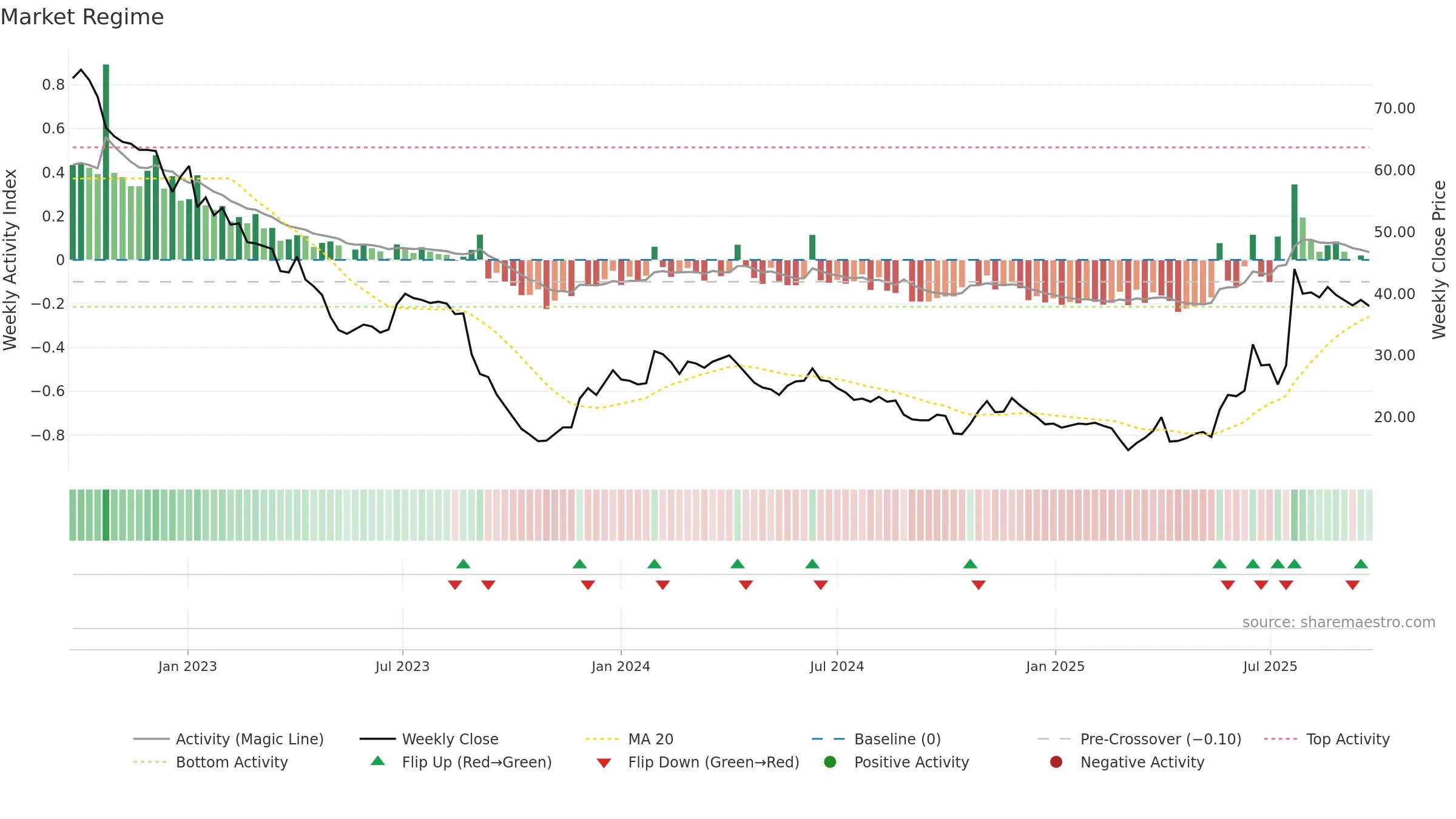Click the Jul 2025 axis label
Image resolution: width=1456 pixels, height=819 pixels.
click(1270, 666)
